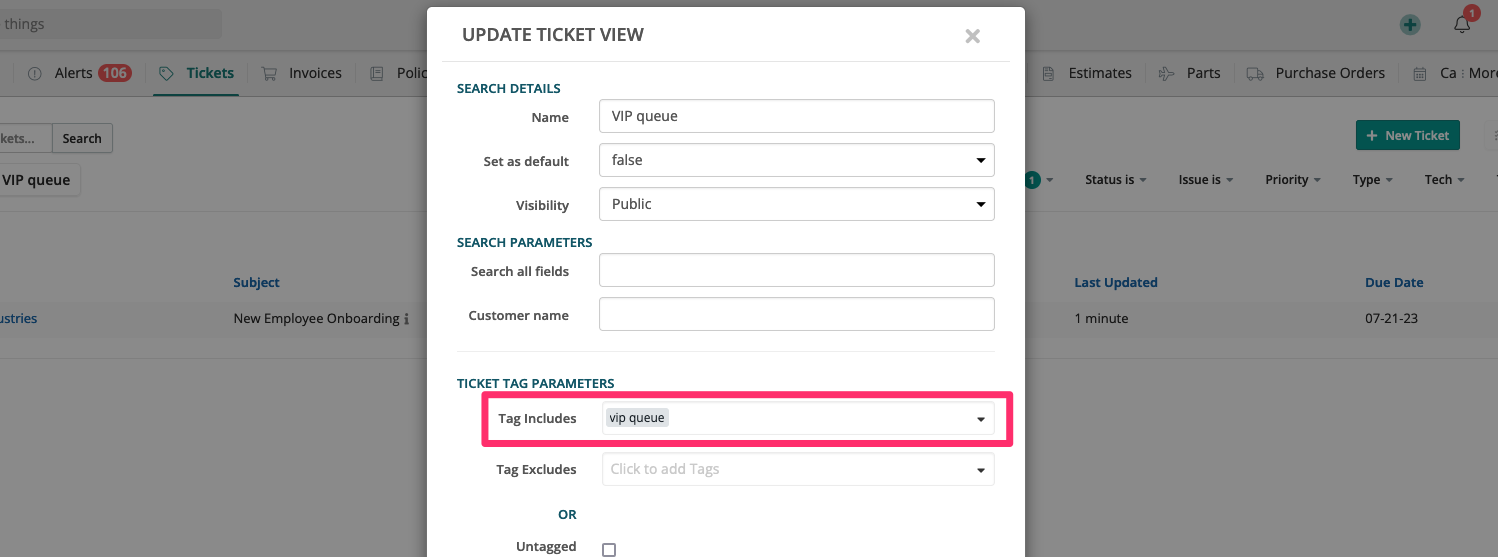The height and width of the screenshot is (557, 1498).
Task: Click the info icon beside New Employee Onboarding
Action: (407, 319)
